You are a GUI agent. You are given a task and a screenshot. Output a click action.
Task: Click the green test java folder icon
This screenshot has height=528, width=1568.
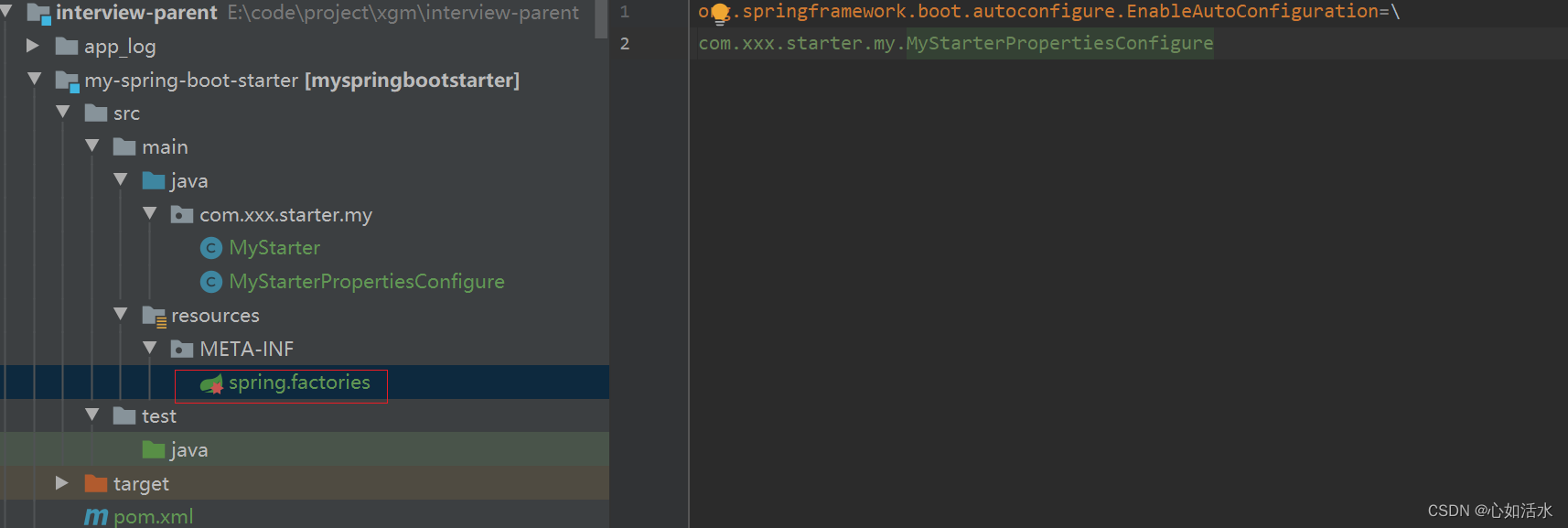(154, 449)
